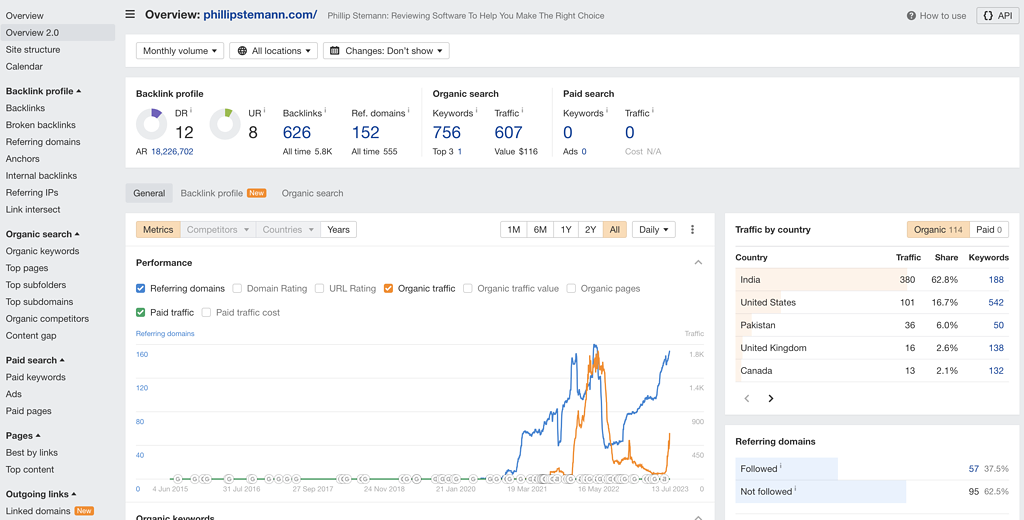Open the hamburger menu next to Overview

click(x=130, y=14)
